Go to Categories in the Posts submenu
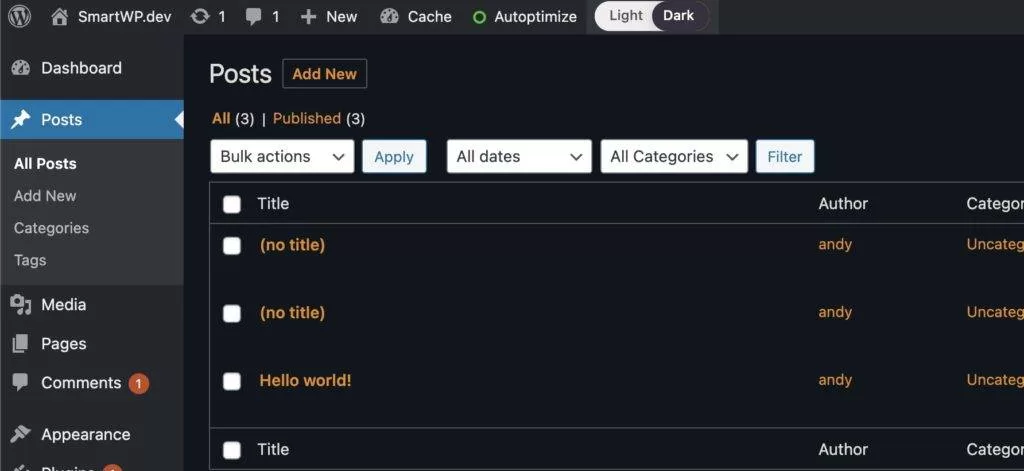Image resolution: width=1024 pixels, height=471 pixels. pos(51,228)
